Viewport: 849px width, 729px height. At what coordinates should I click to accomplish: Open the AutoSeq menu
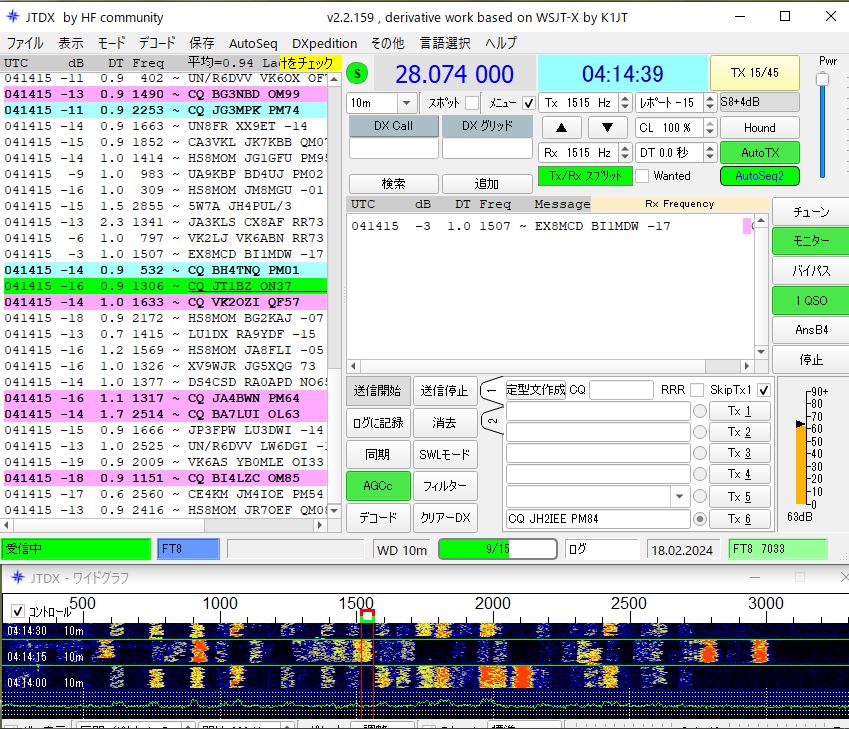[x=253, y=43]
